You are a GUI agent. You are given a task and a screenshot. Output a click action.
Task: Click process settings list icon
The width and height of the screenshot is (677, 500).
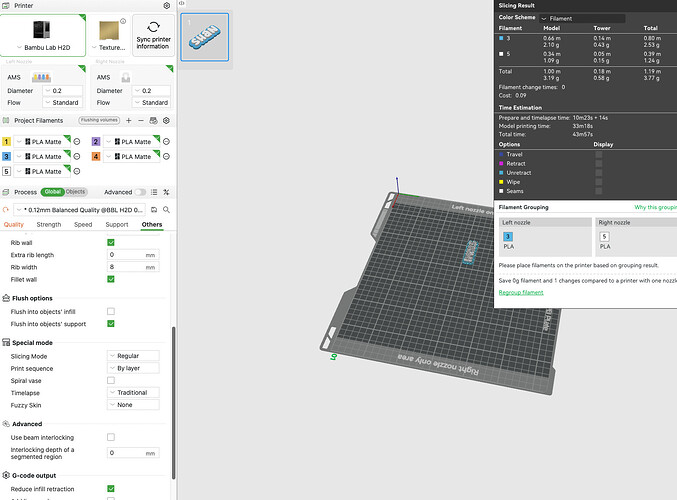click(x=154, y=192)
